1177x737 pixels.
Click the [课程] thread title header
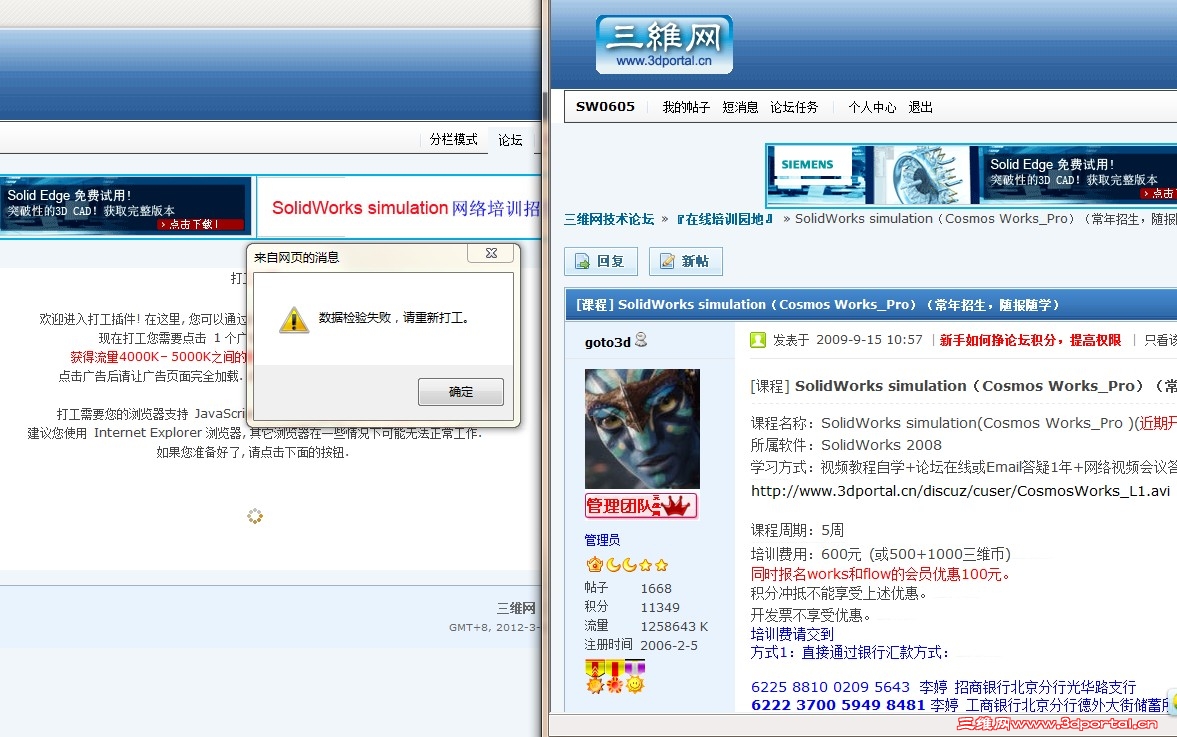click(x=817, y=305)
